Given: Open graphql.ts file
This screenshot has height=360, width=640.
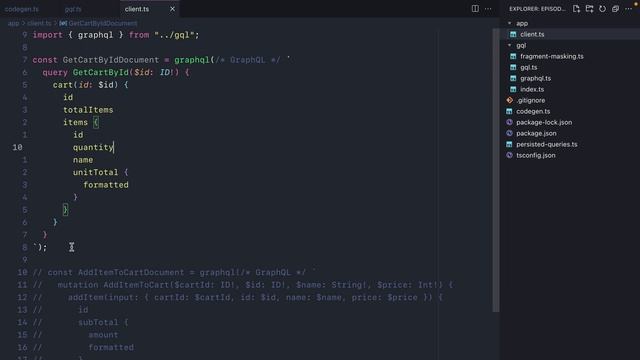Looking at the screenshot, I should tap(536, 78).
